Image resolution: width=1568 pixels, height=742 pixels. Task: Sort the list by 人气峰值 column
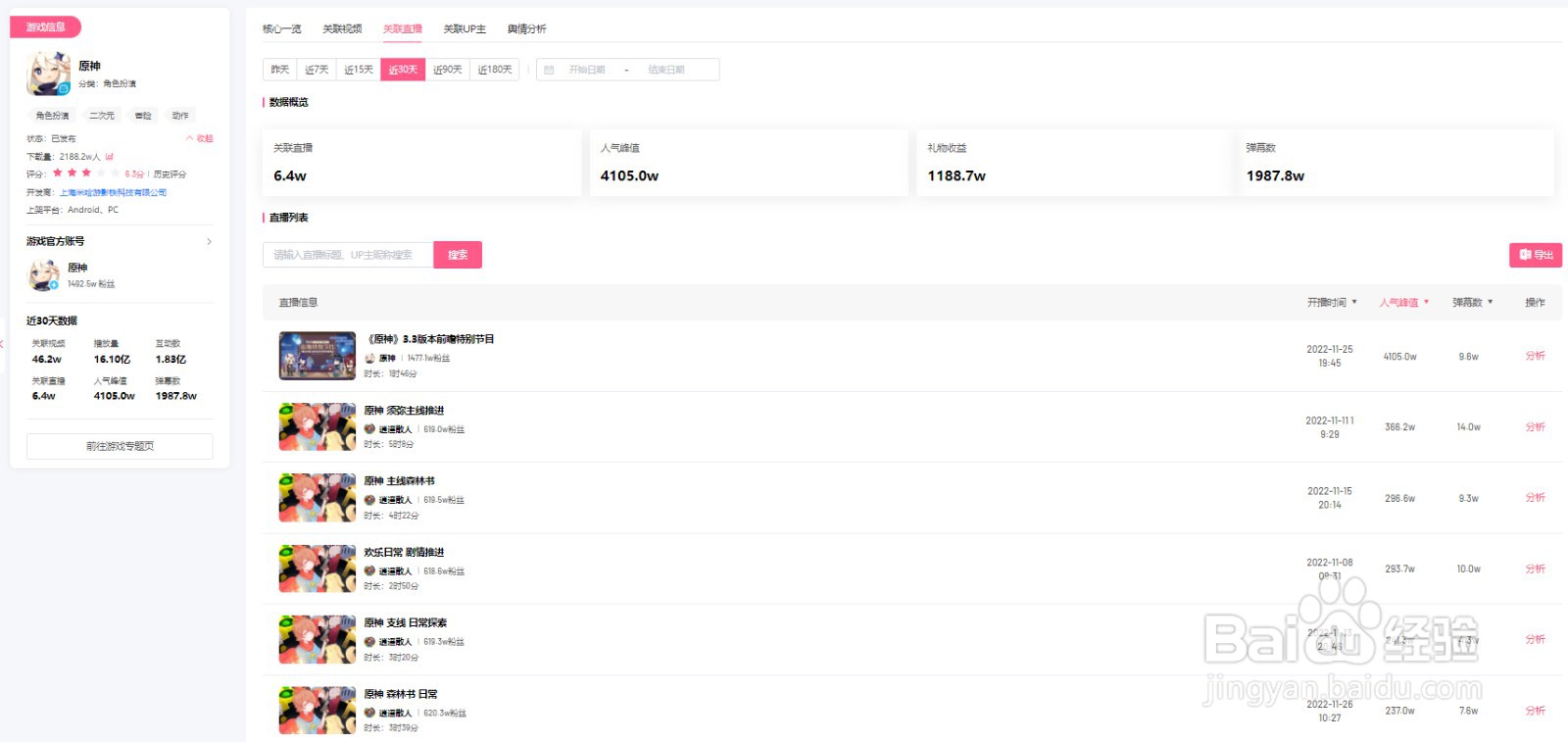tap(1404, 302)
